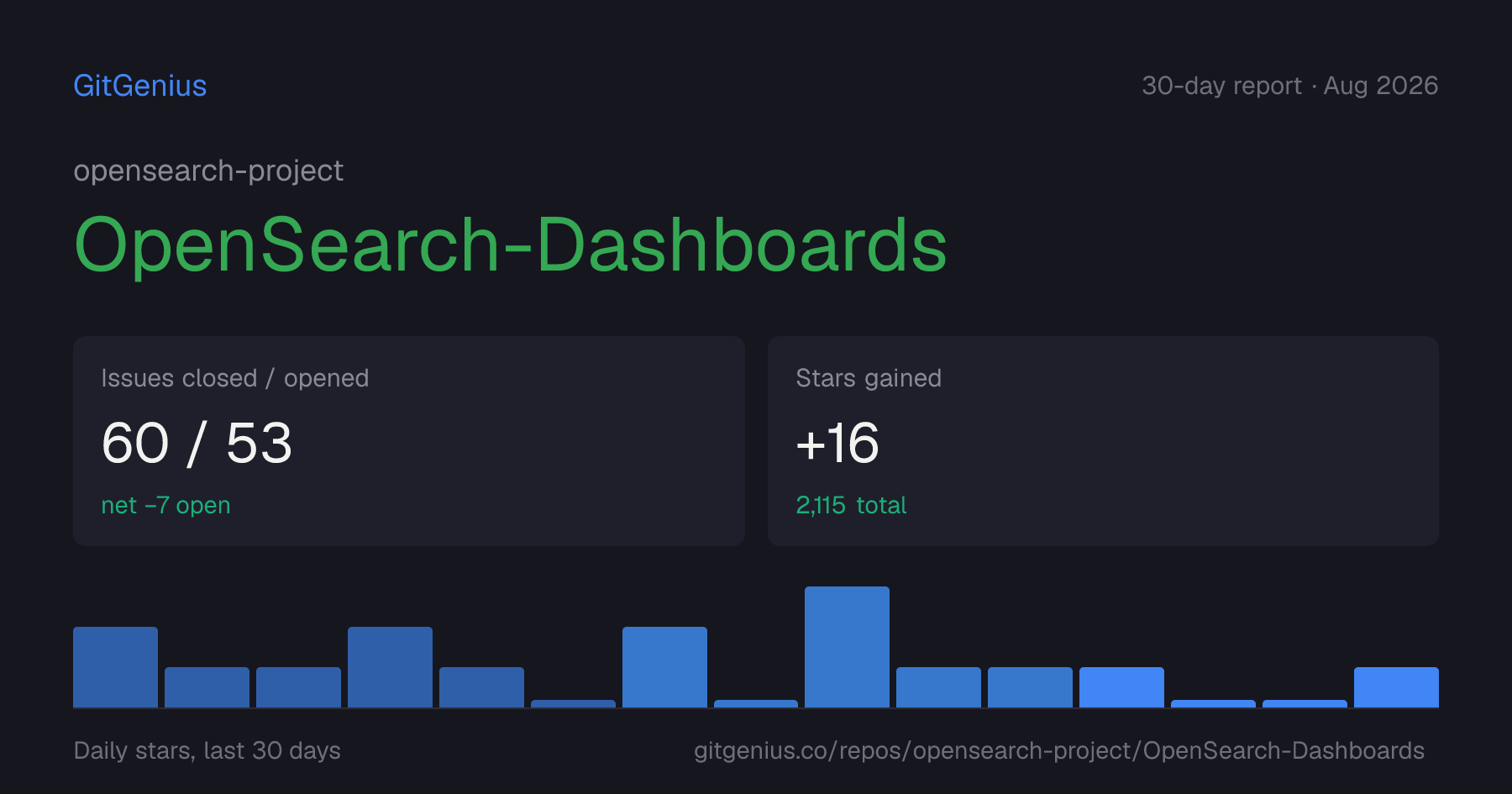Viewport: 1512px width, 794px height.
Task: Click the "+16" stars value
Action: [x=837, y=443]
